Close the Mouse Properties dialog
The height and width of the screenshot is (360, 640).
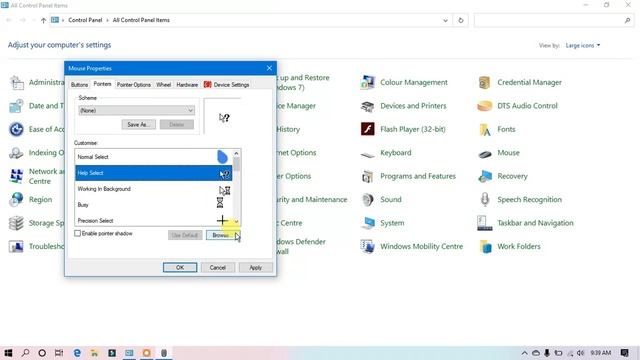click(269, 68)
